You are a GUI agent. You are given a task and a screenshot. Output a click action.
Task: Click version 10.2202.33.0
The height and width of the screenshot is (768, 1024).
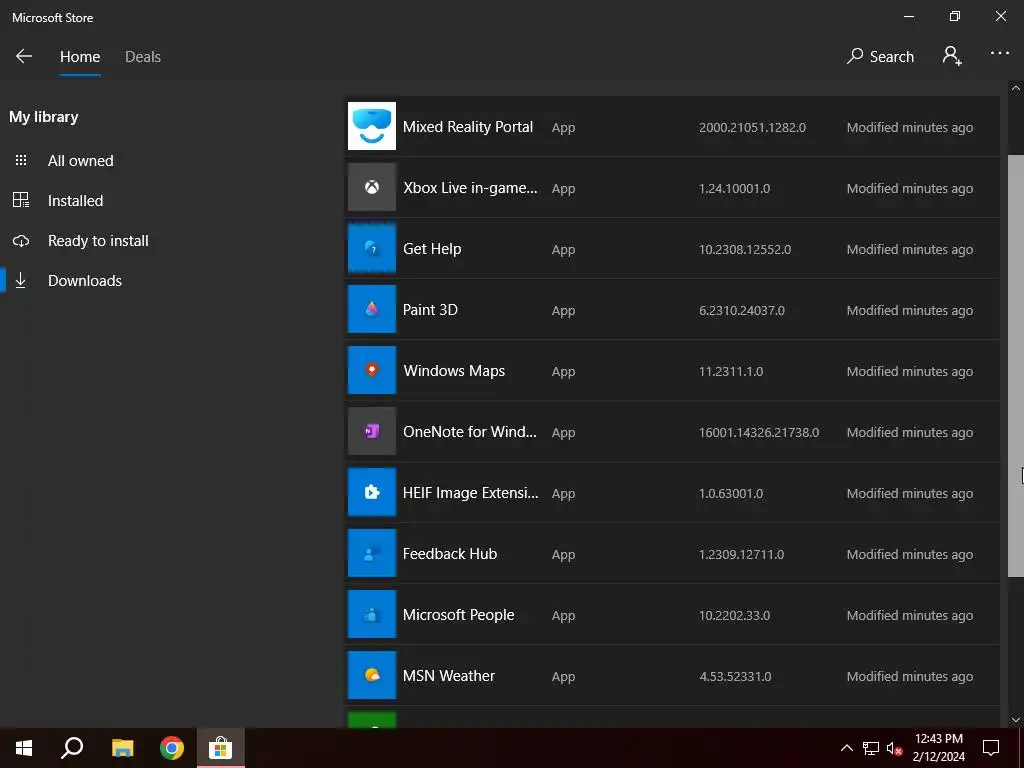734,615
